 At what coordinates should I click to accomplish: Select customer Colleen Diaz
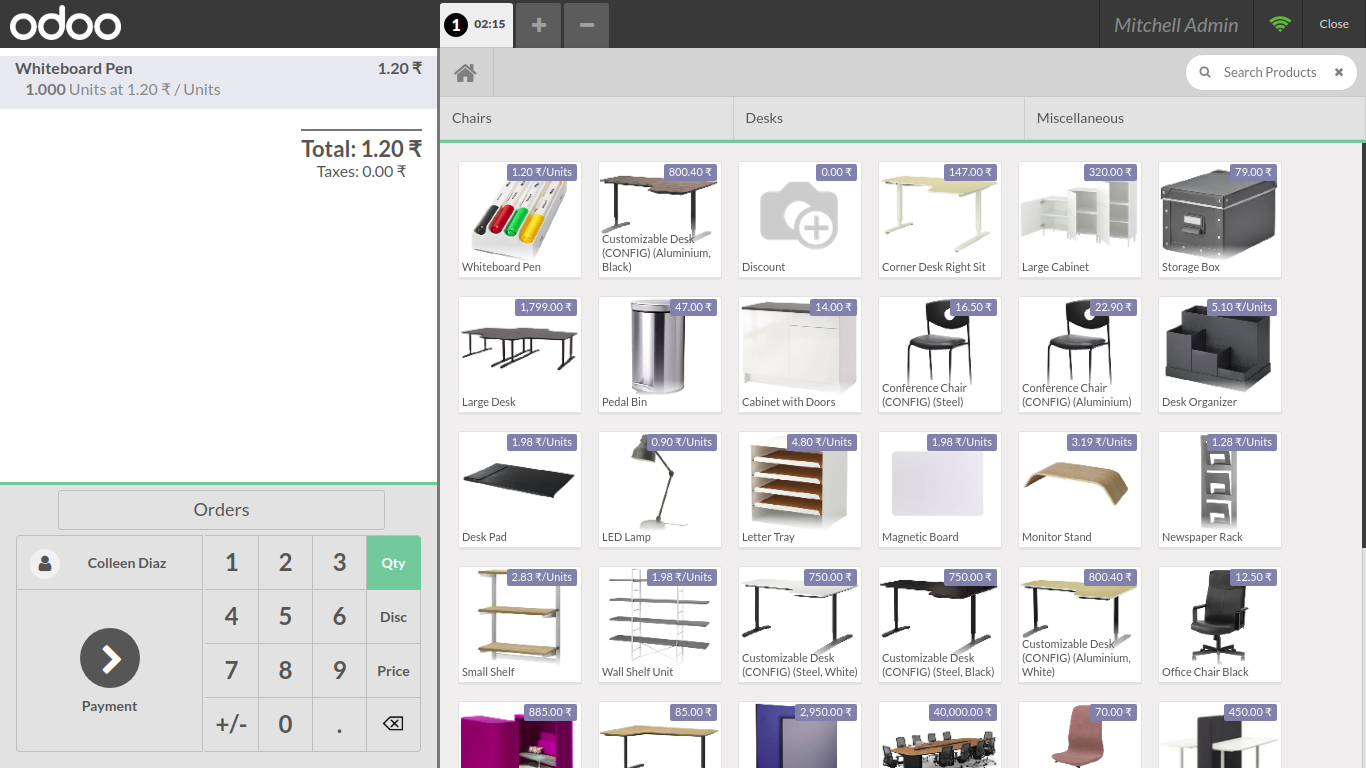pyautogui.click(x=110, y=563)
